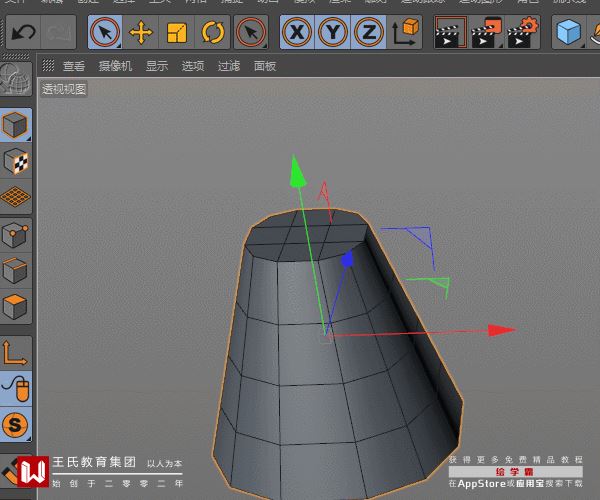
Task: Open the 显示 viewport menu
Action: pos(157,66)
